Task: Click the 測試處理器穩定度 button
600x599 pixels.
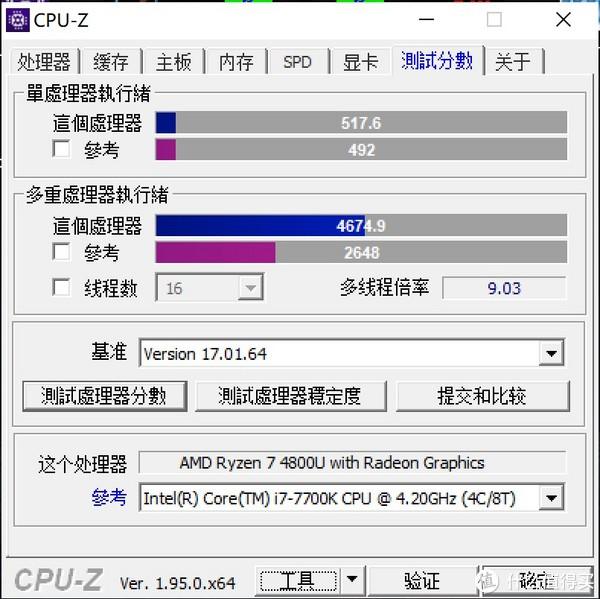Action: (x=291, y=396)
